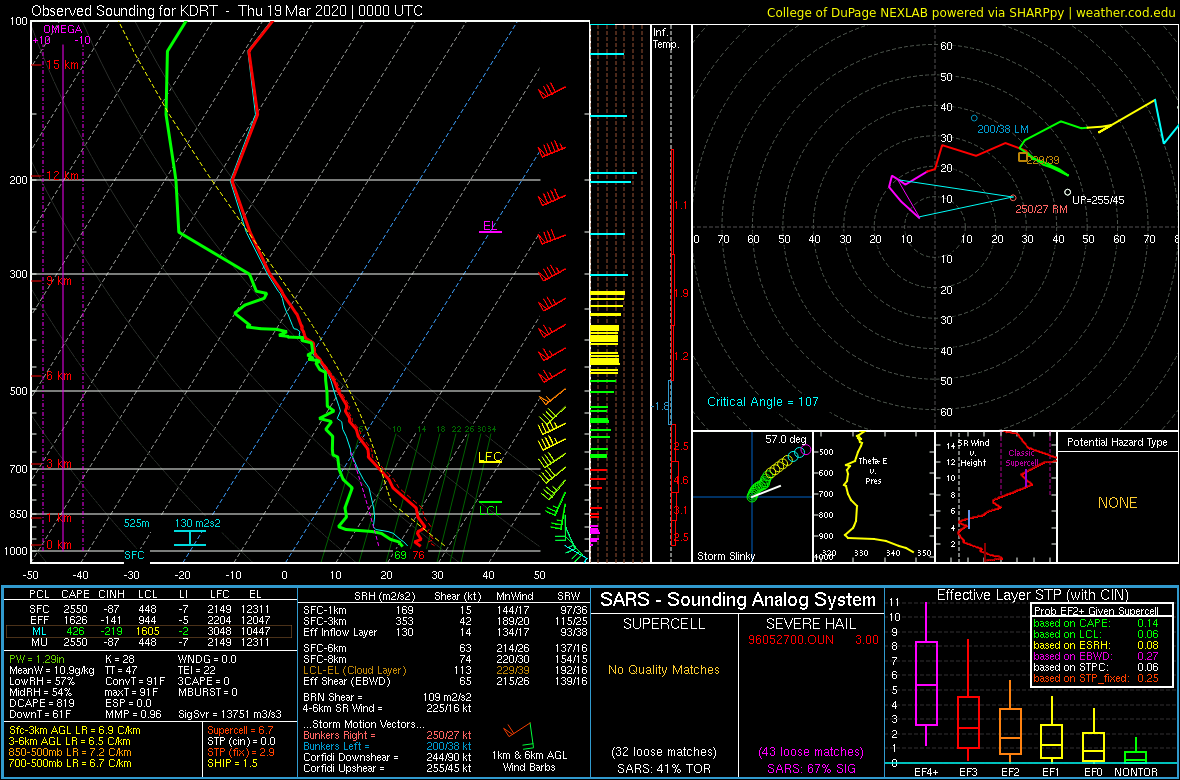
Task: Click 'No Quality Matches' under SUPERCELL
Action: pyautogui.click(x=665, y=669)
